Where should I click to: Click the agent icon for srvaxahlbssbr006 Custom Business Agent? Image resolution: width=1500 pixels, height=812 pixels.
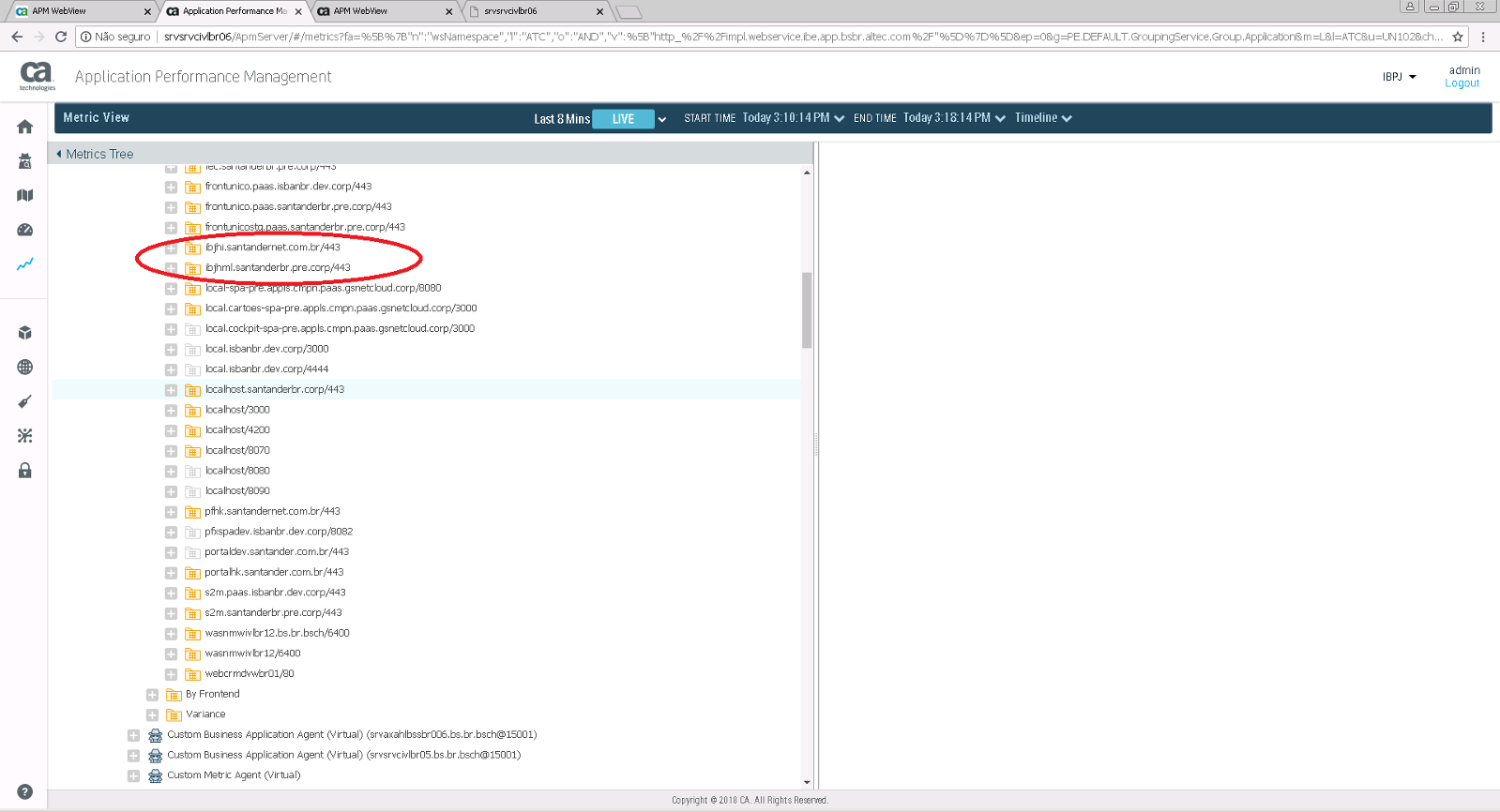(x=155, y=735)
